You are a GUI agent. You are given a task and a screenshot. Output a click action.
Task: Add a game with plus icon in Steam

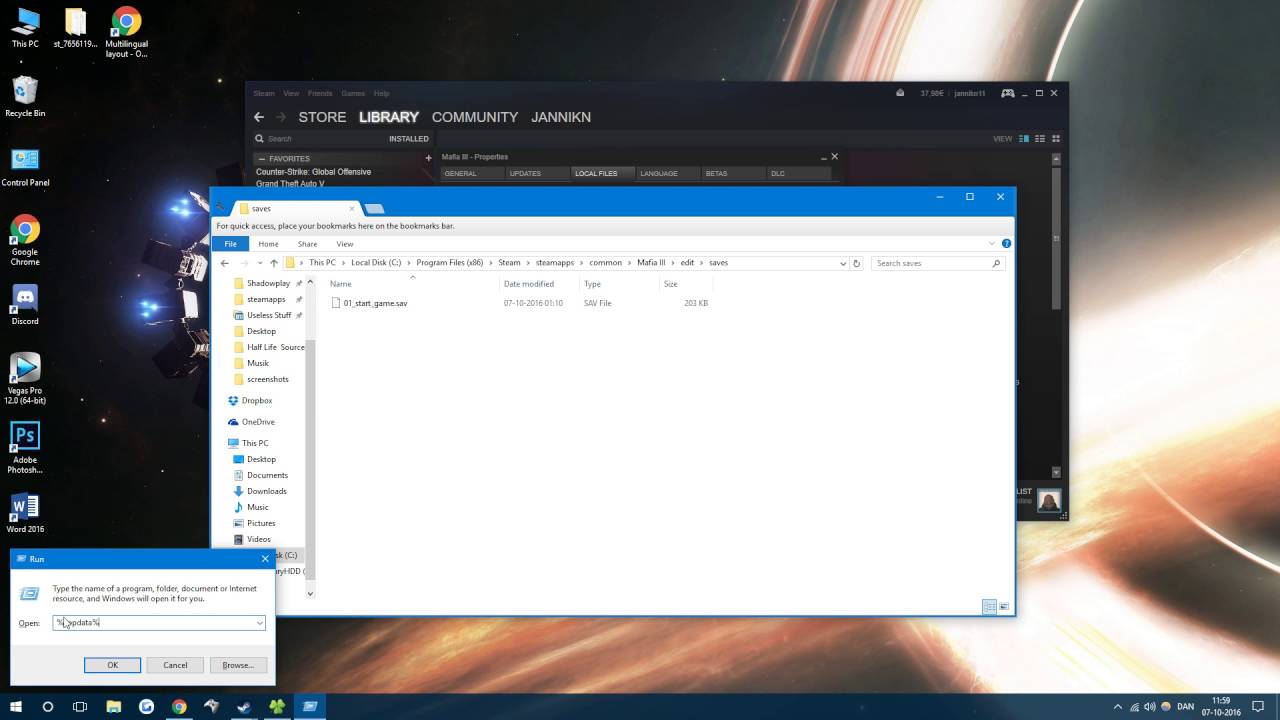429,158
